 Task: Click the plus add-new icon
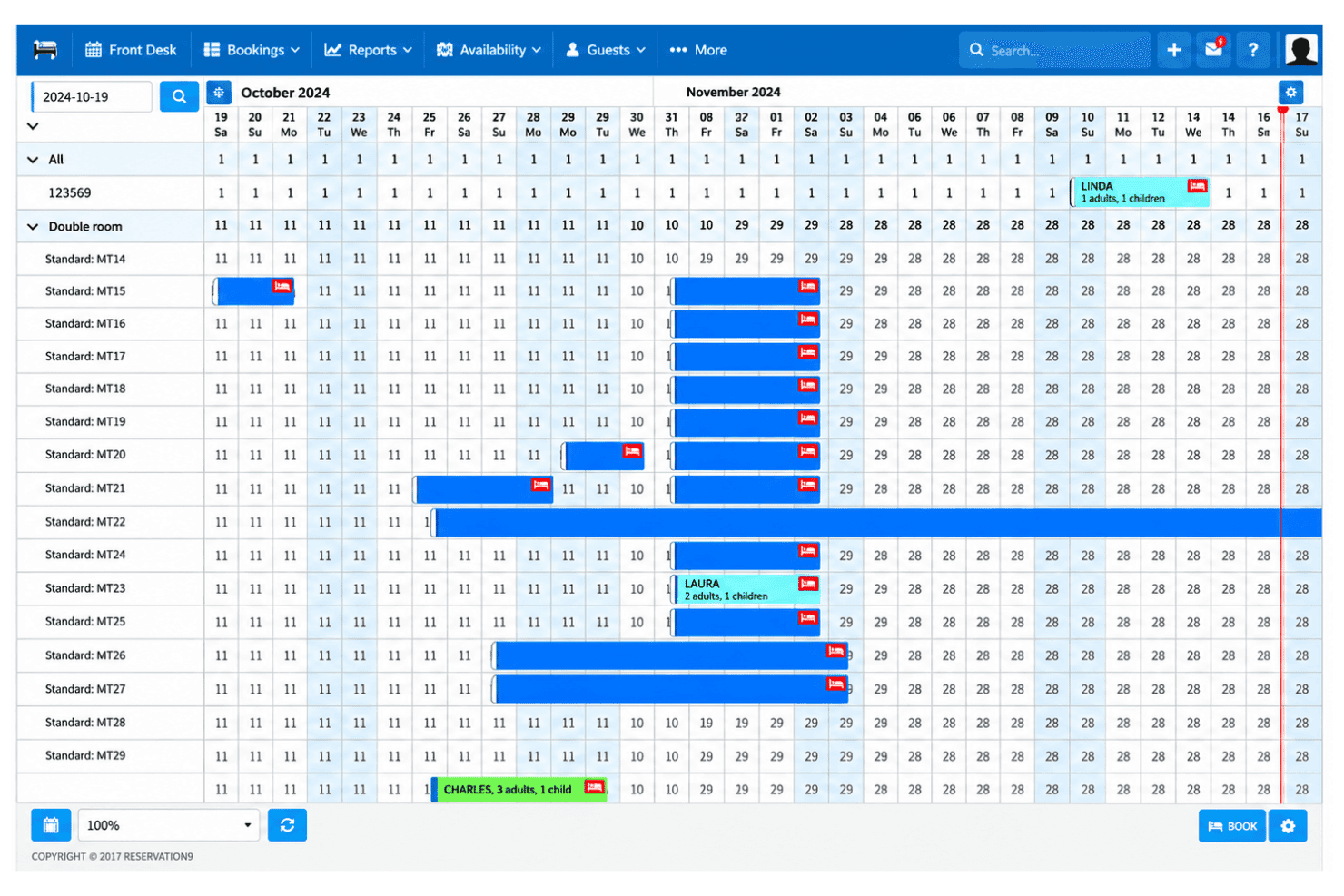1174,50
